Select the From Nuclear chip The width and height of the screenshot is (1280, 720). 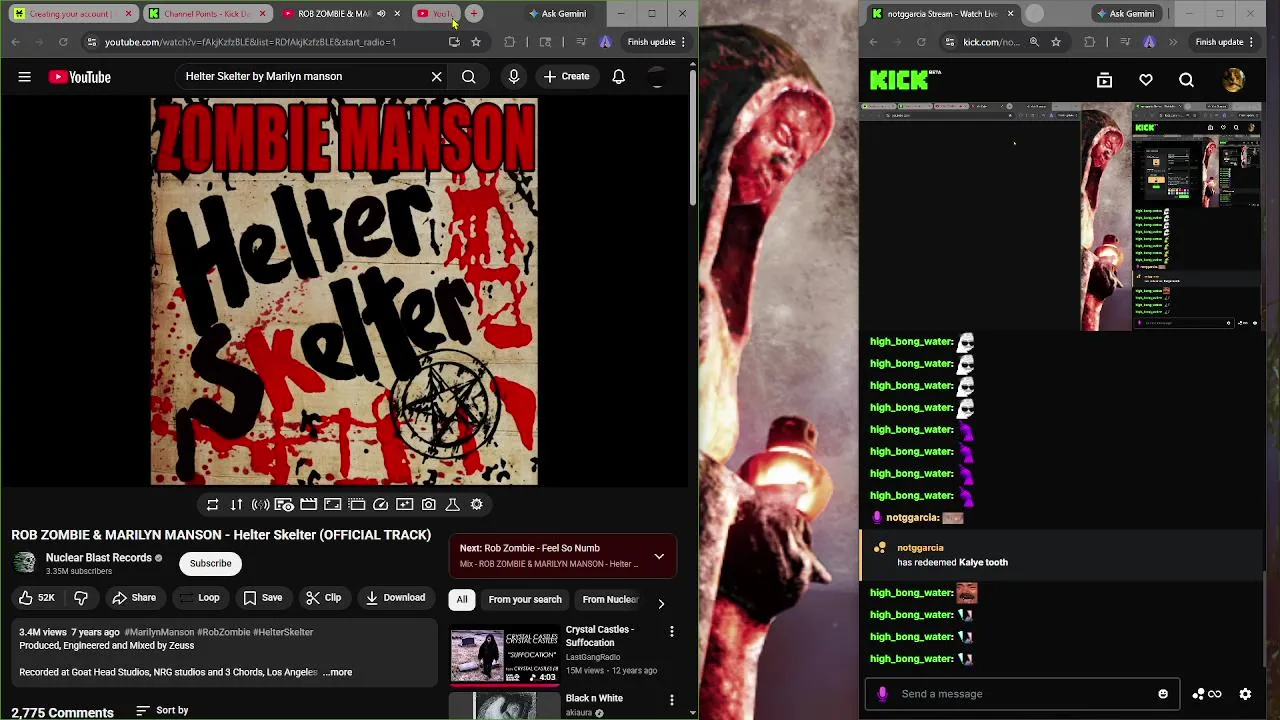[x=610, y=599]
